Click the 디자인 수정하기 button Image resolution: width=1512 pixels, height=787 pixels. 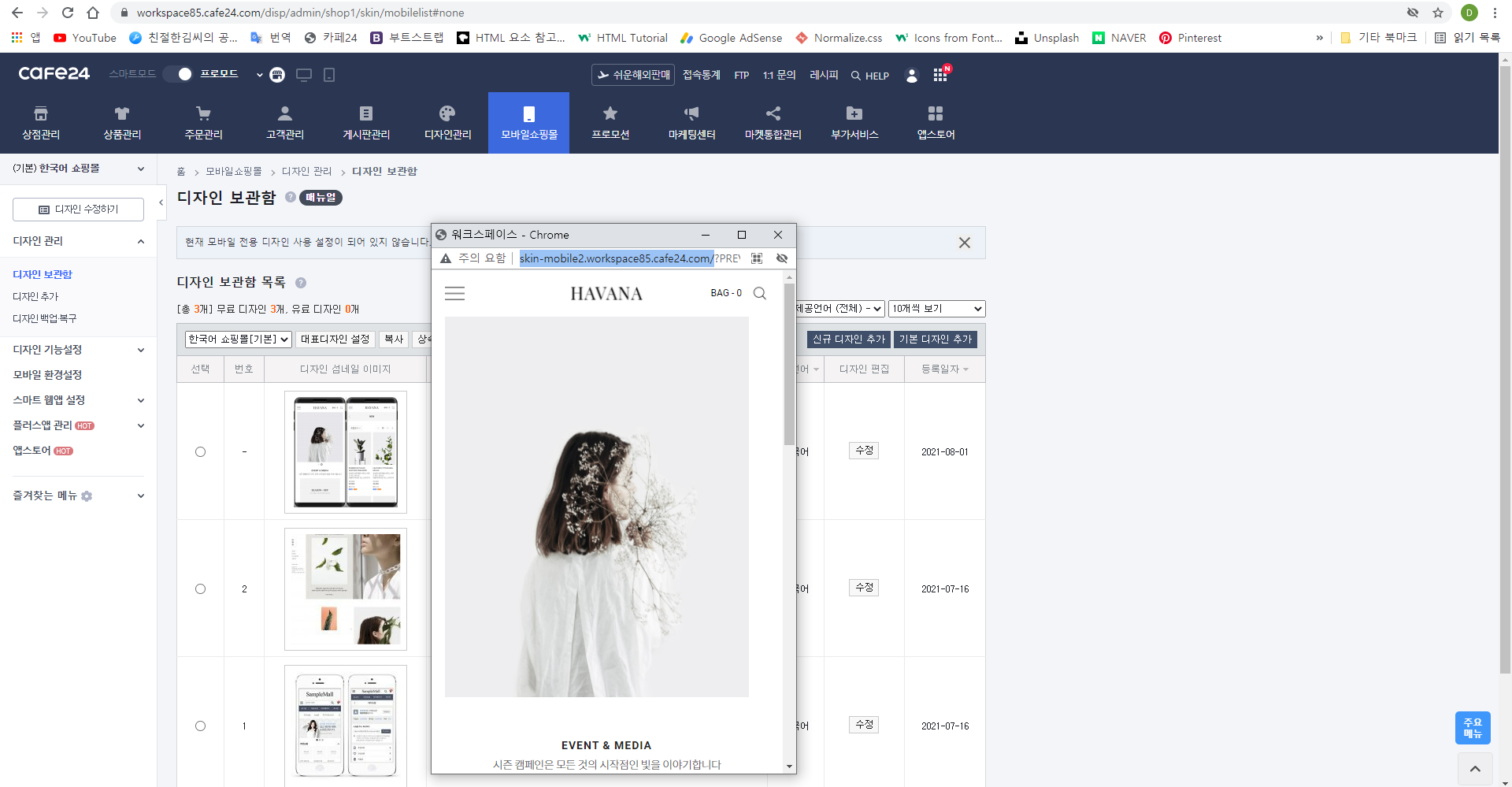click(x=78, y=210)
